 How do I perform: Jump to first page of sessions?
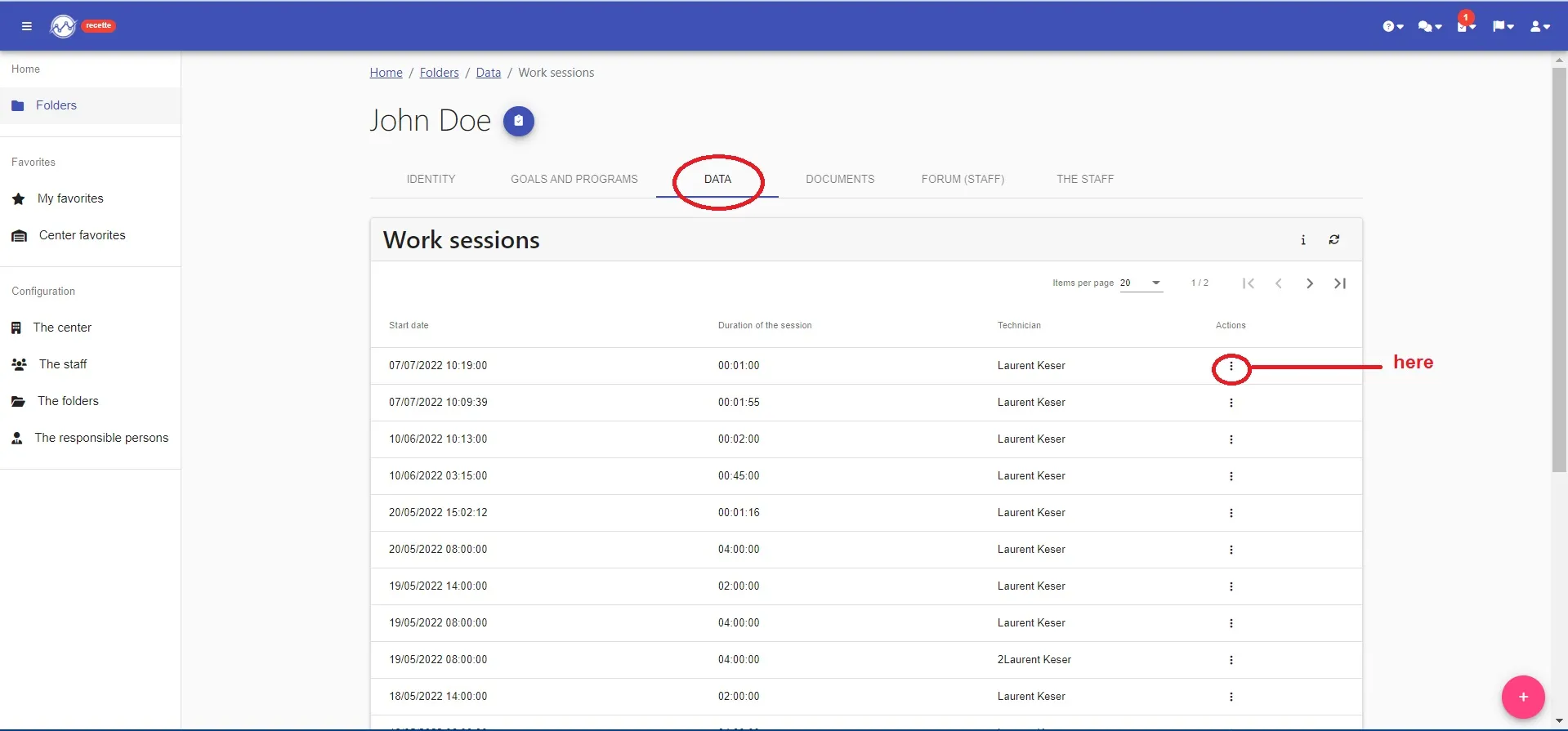tap(1248, 283)
